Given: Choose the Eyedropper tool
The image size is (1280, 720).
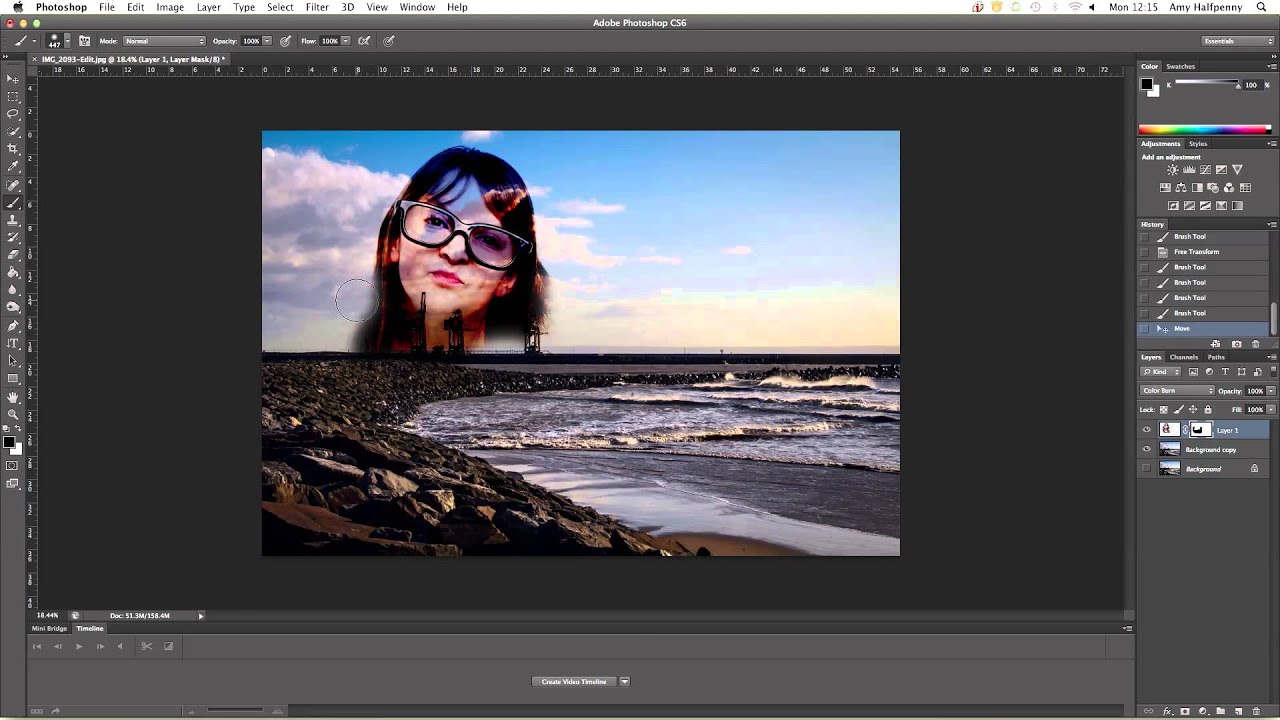Looking at the screenshot, I should 13,166.
